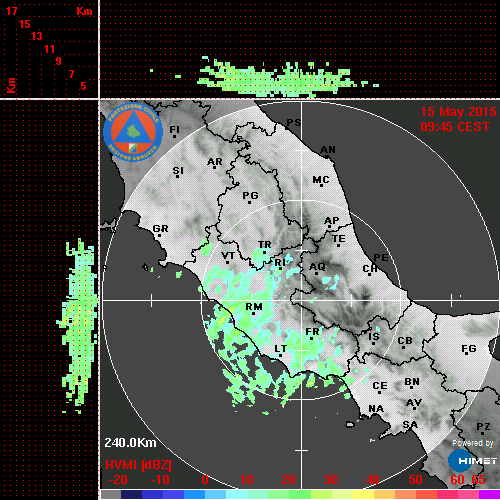Click the left side cross-section echo
The height and width of the screenshot is (500, 500).
(x=77, y=326)
